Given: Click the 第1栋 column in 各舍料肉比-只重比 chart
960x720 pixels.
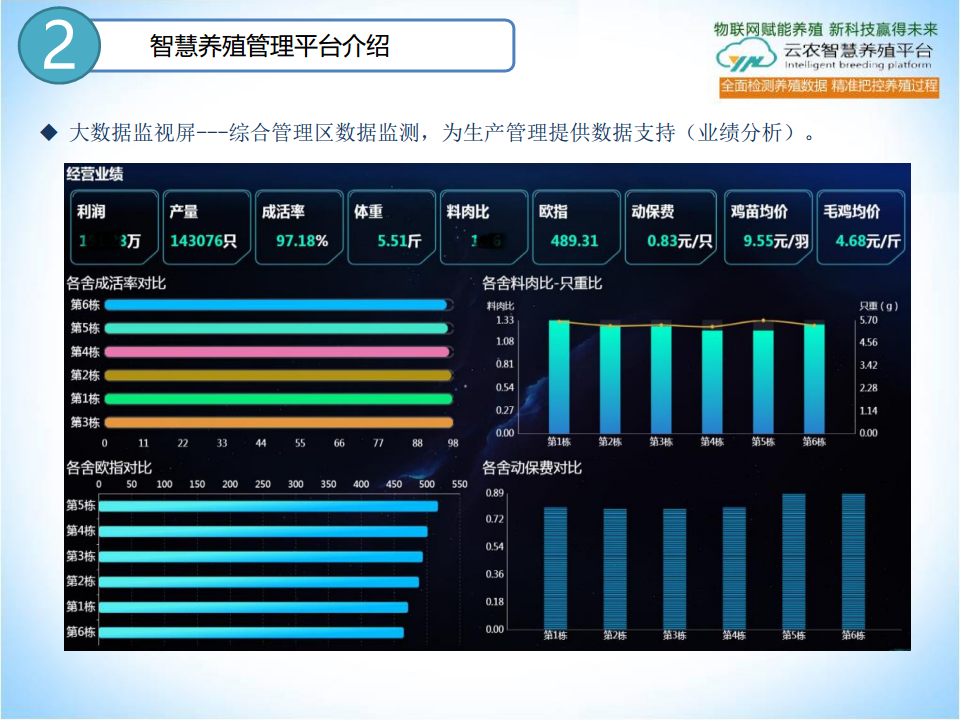Looking at the screenshot, I should click(559, 376).
